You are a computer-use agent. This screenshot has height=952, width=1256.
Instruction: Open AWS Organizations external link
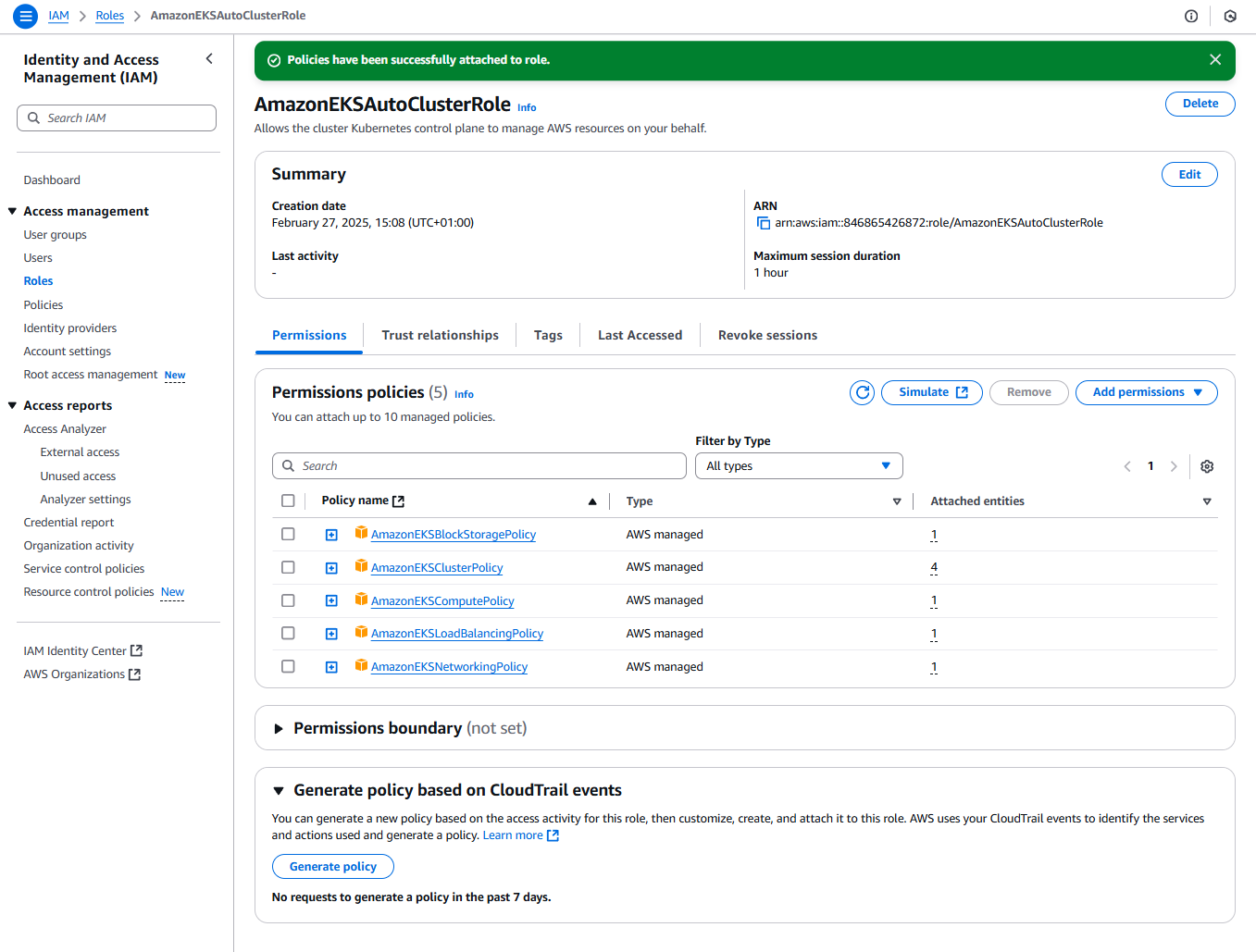pyautogui.click(x=82, y=674)
